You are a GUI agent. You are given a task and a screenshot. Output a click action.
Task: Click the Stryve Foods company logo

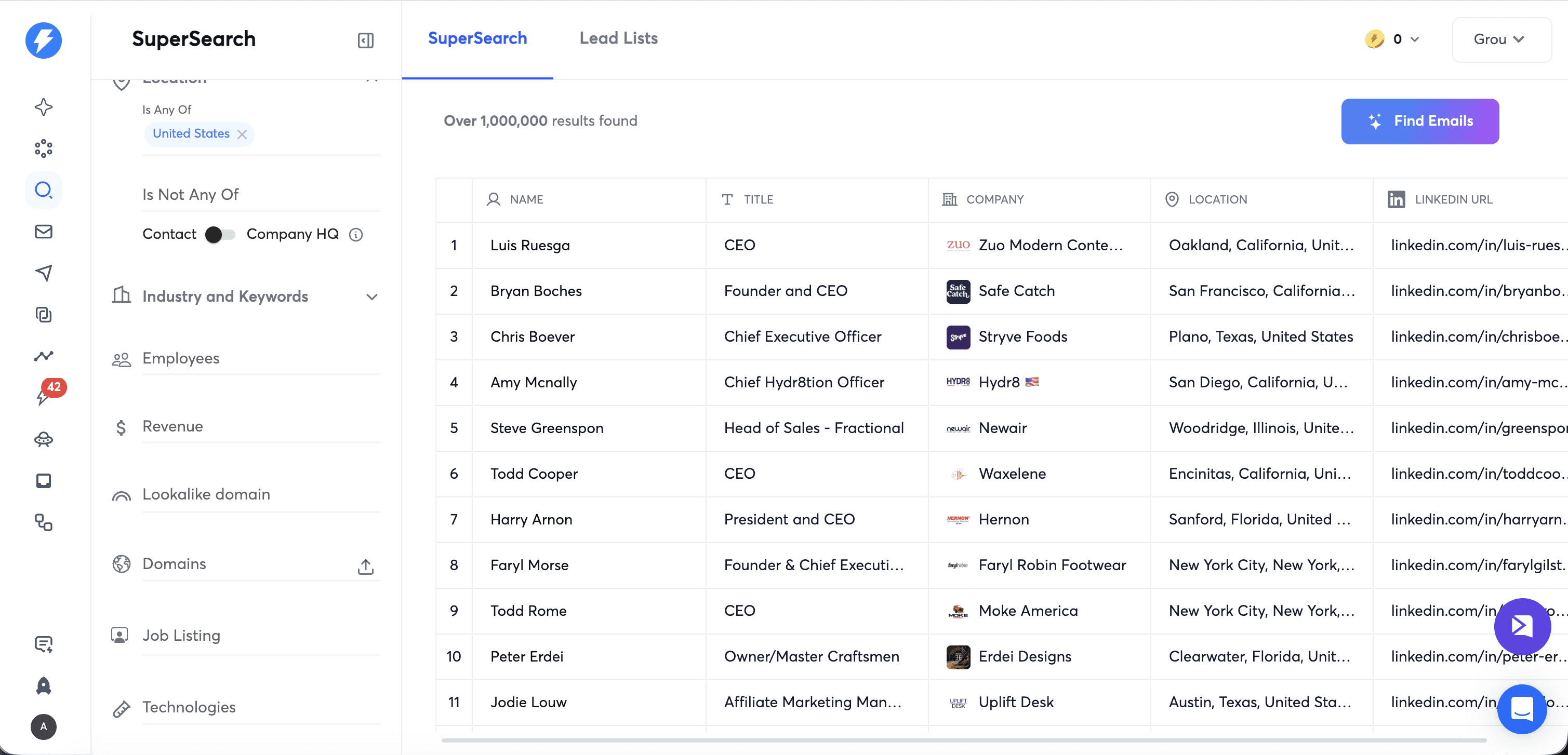point(958,337)
